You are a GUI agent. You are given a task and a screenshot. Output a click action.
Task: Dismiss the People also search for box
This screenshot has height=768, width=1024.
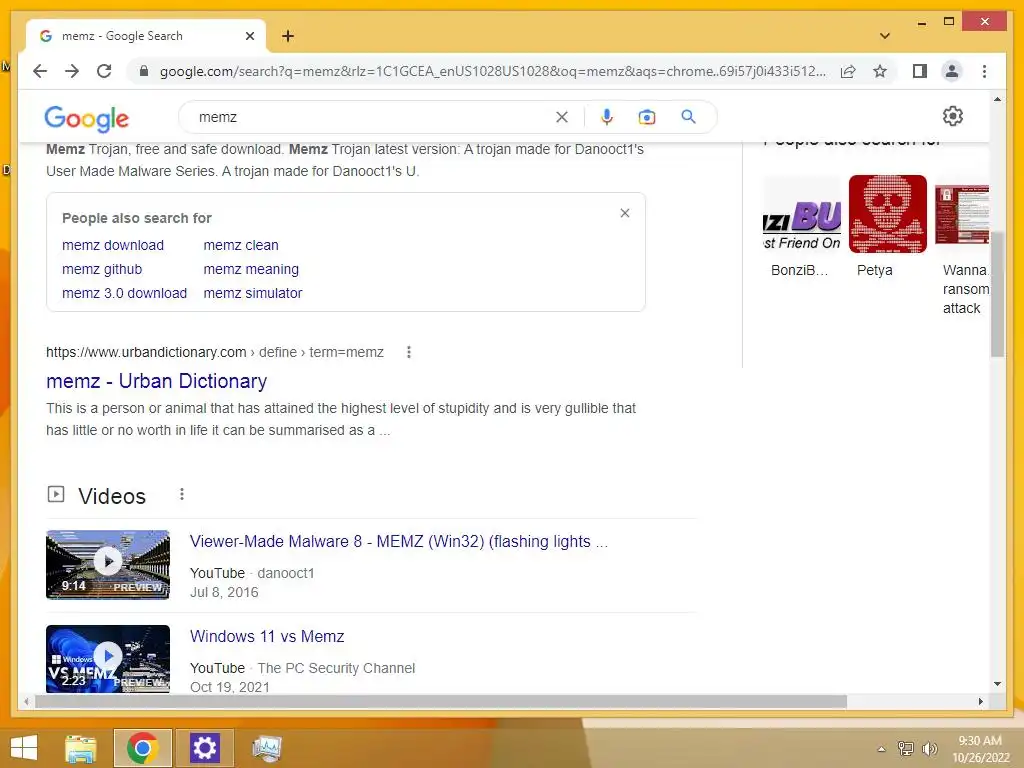point(625,213)
